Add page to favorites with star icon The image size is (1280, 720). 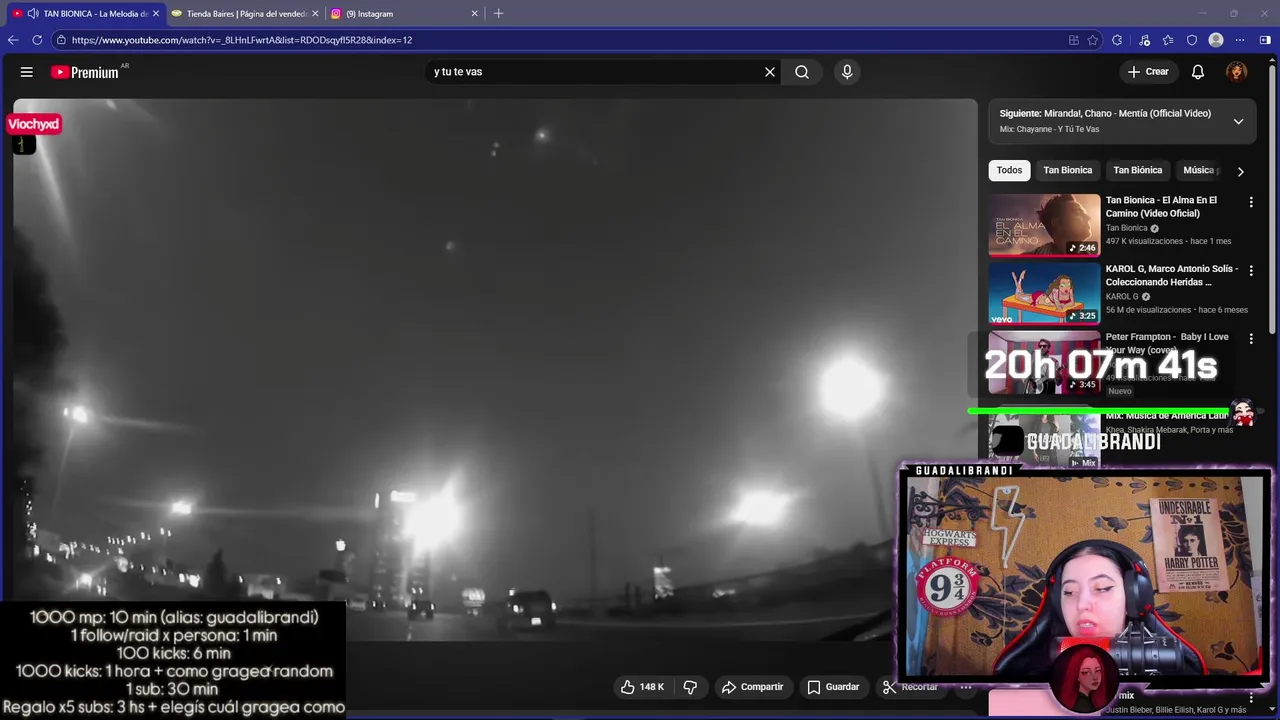click(1093, 40)
